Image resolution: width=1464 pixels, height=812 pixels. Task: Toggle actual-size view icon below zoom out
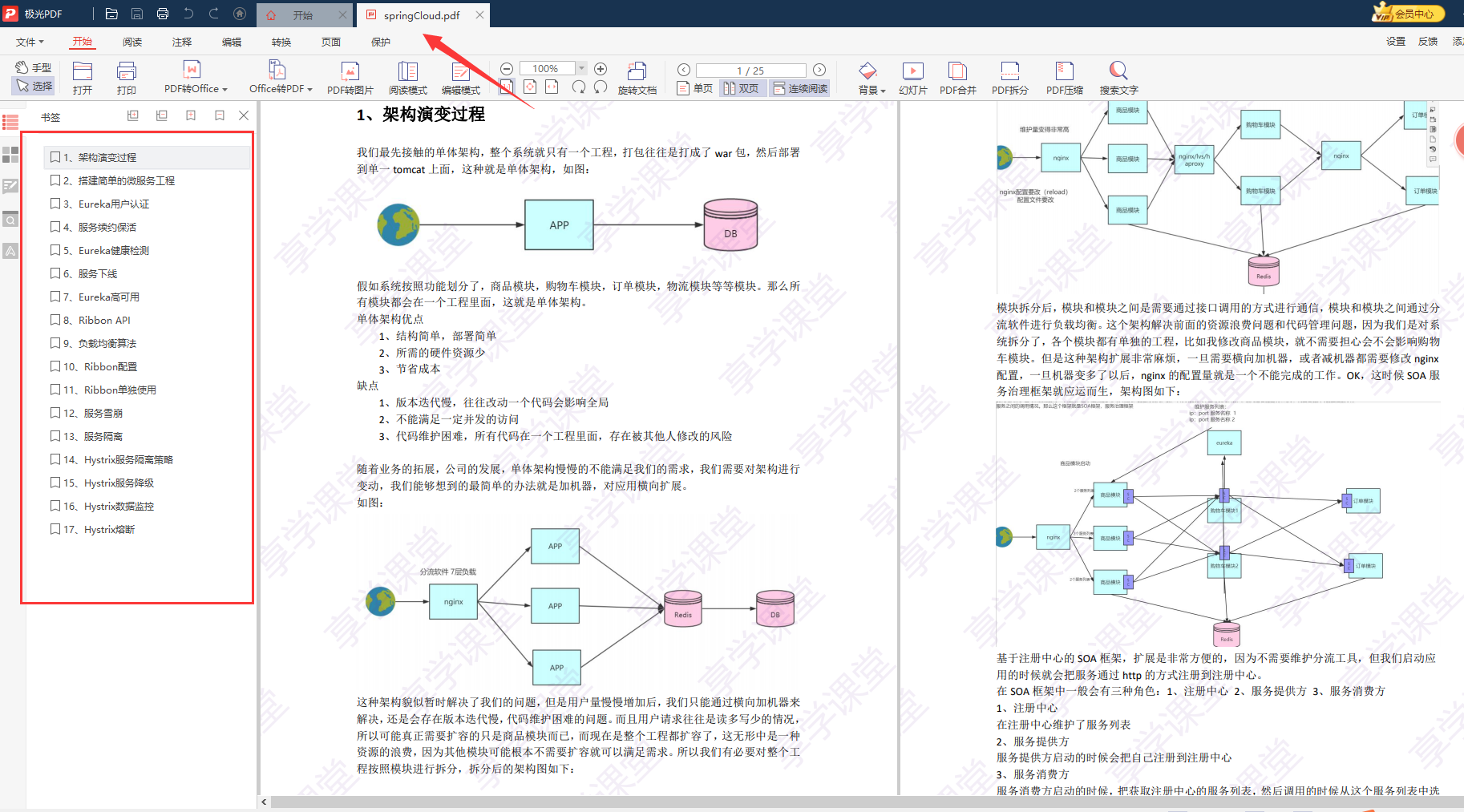pos(507,87)
